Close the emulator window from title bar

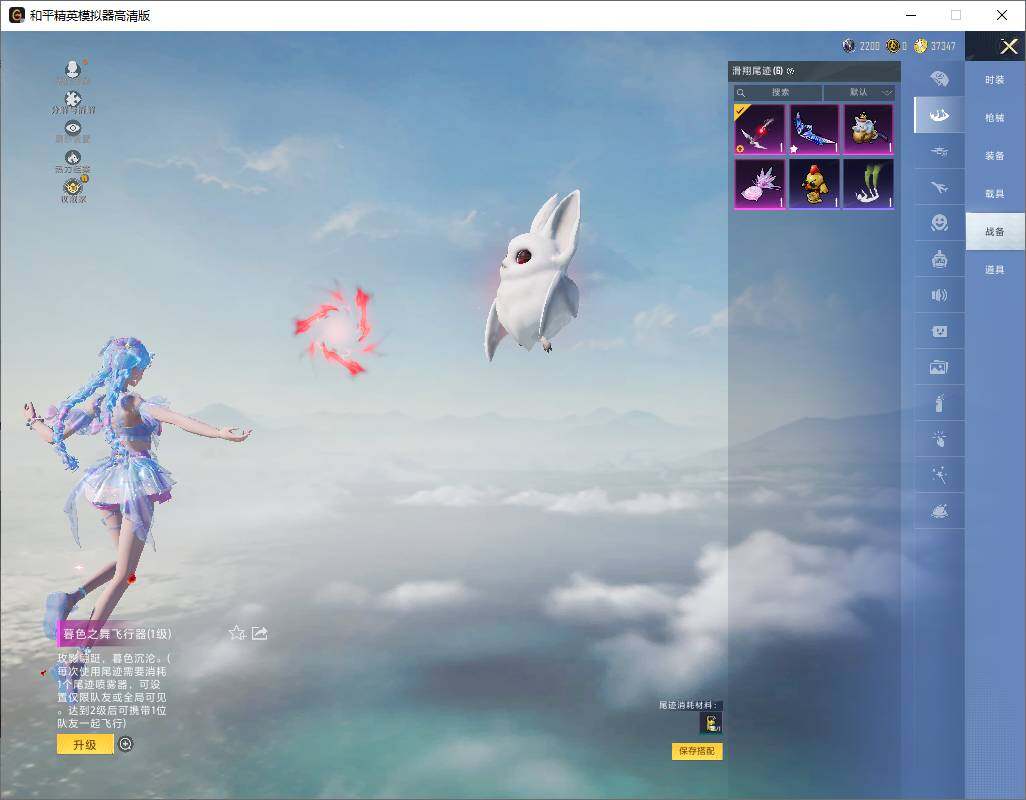tap(1002, 15)
